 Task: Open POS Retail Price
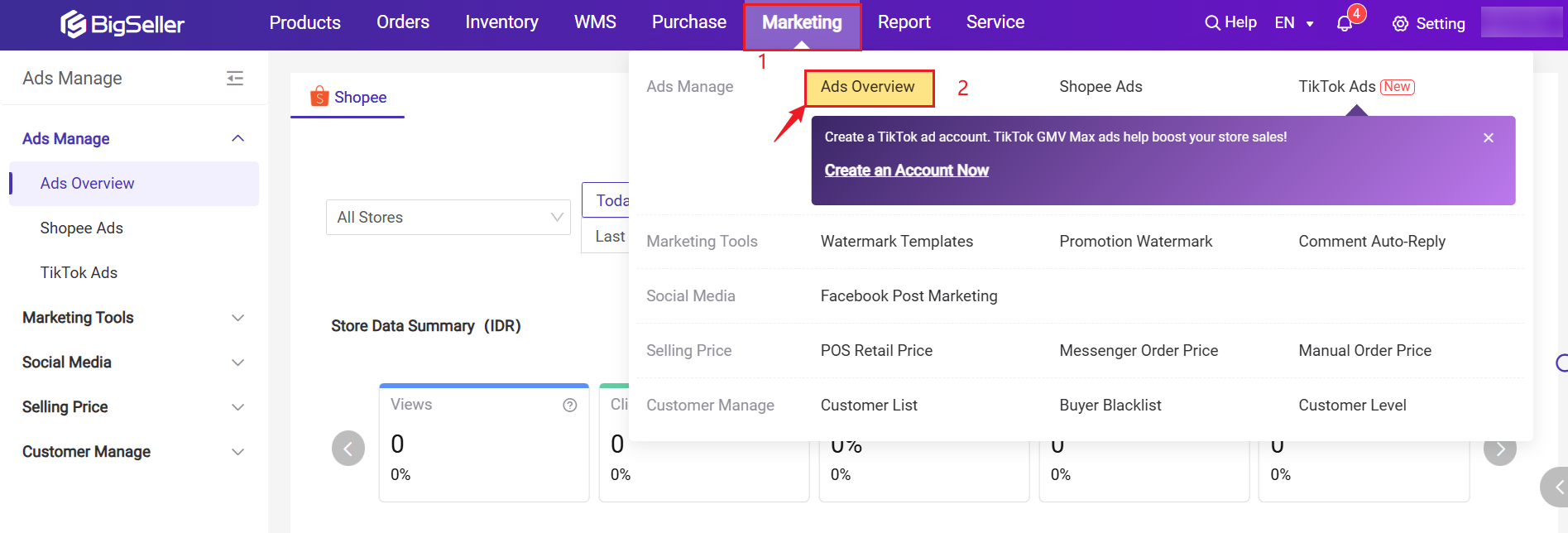[x=876, y=351]
